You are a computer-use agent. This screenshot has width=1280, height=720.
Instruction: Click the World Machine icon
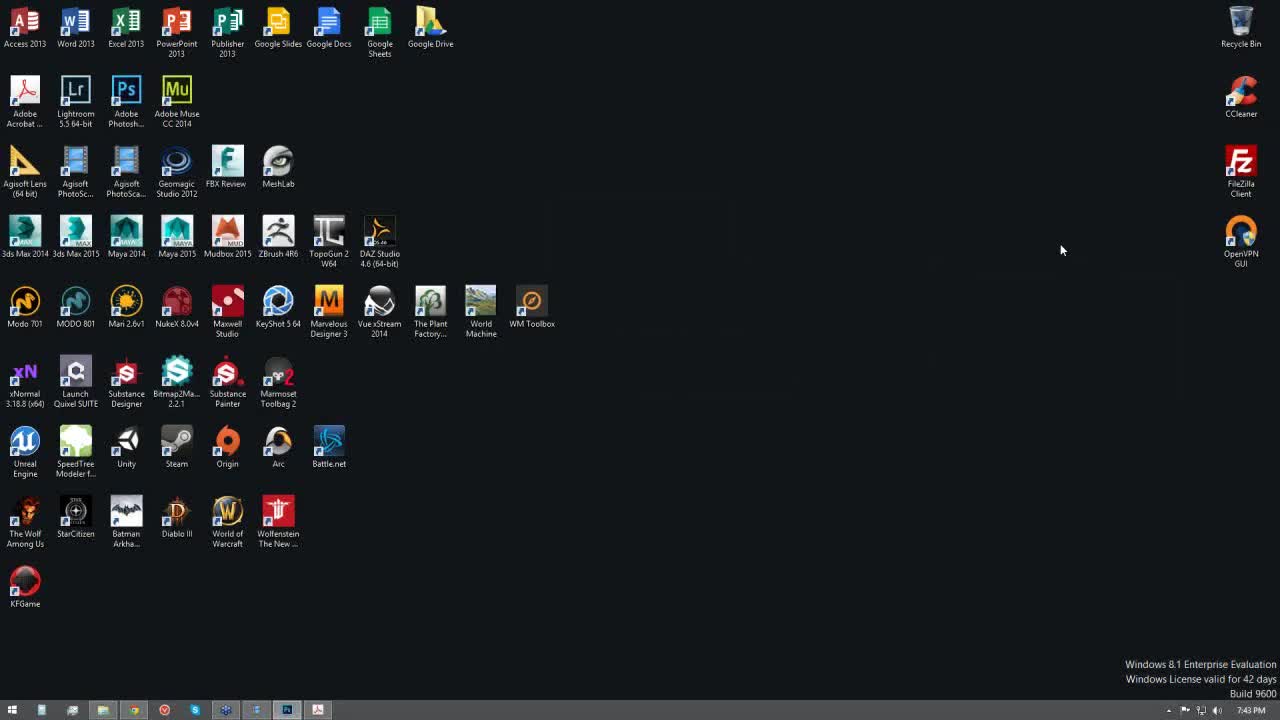(x=481, y=312)
